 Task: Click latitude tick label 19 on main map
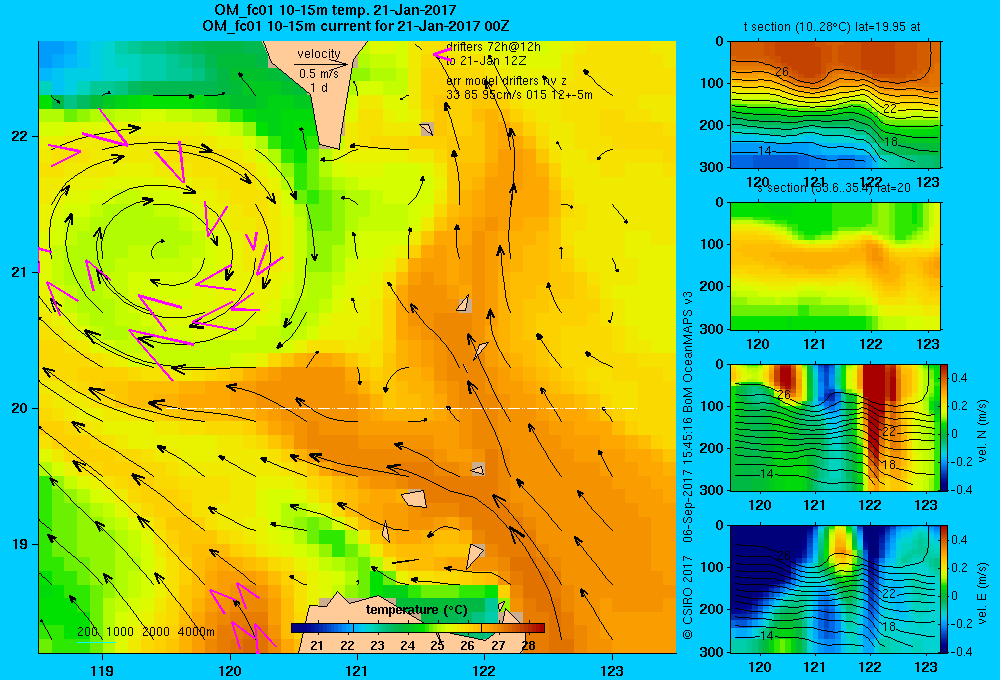[x=19, y=544]
